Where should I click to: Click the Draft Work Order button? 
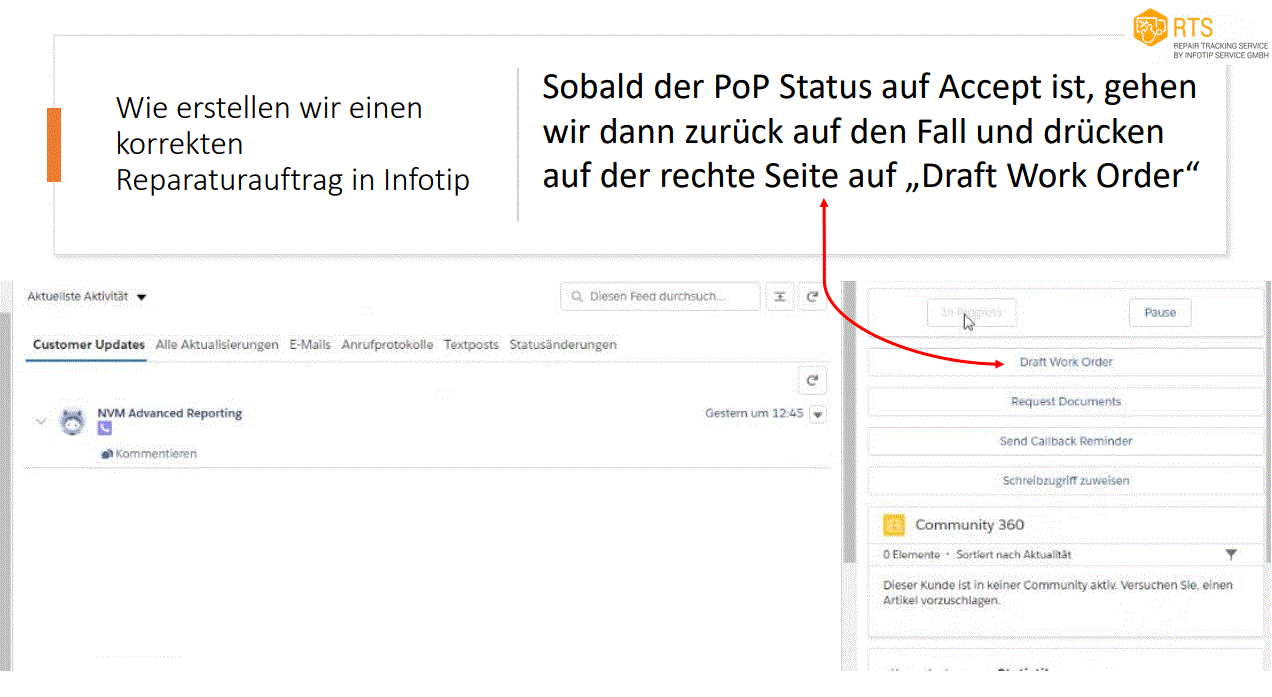tap(1066, 362)
